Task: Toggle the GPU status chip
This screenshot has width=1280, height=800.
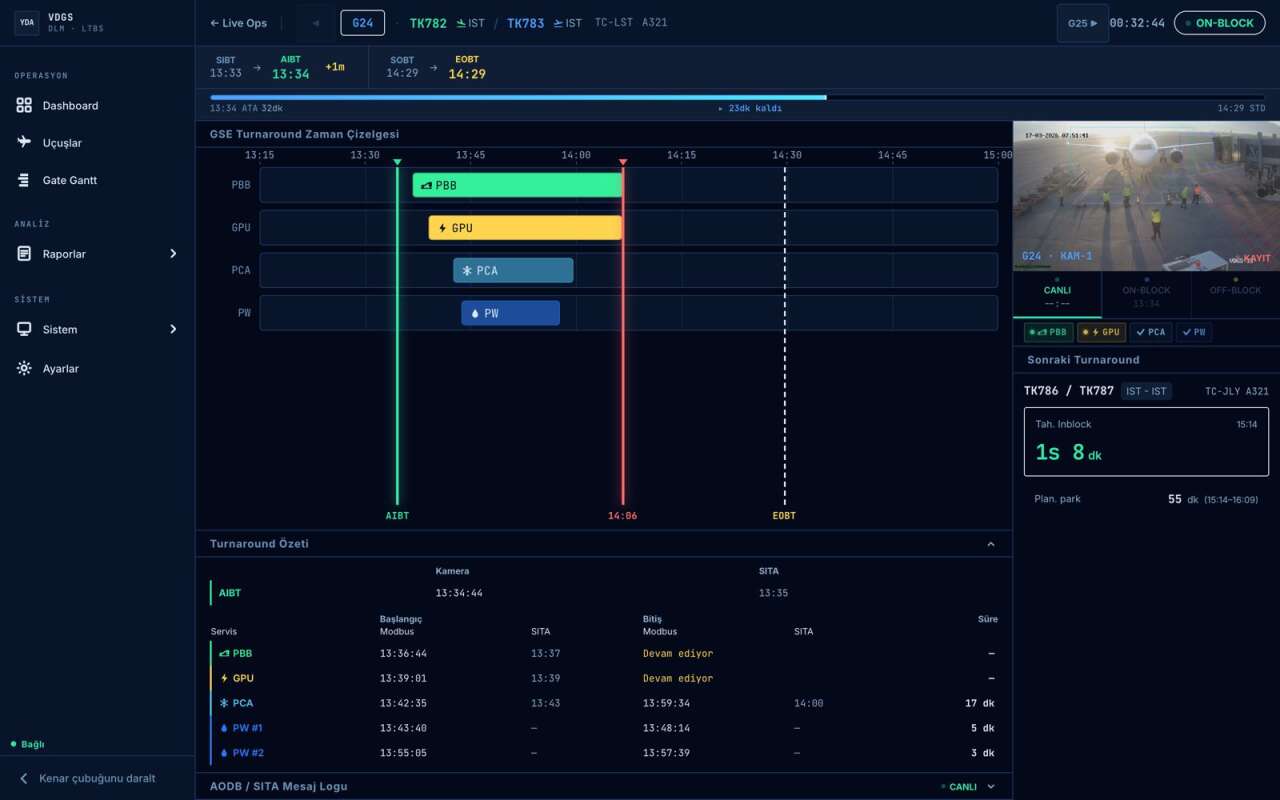Action: [x=1101, y=332]
